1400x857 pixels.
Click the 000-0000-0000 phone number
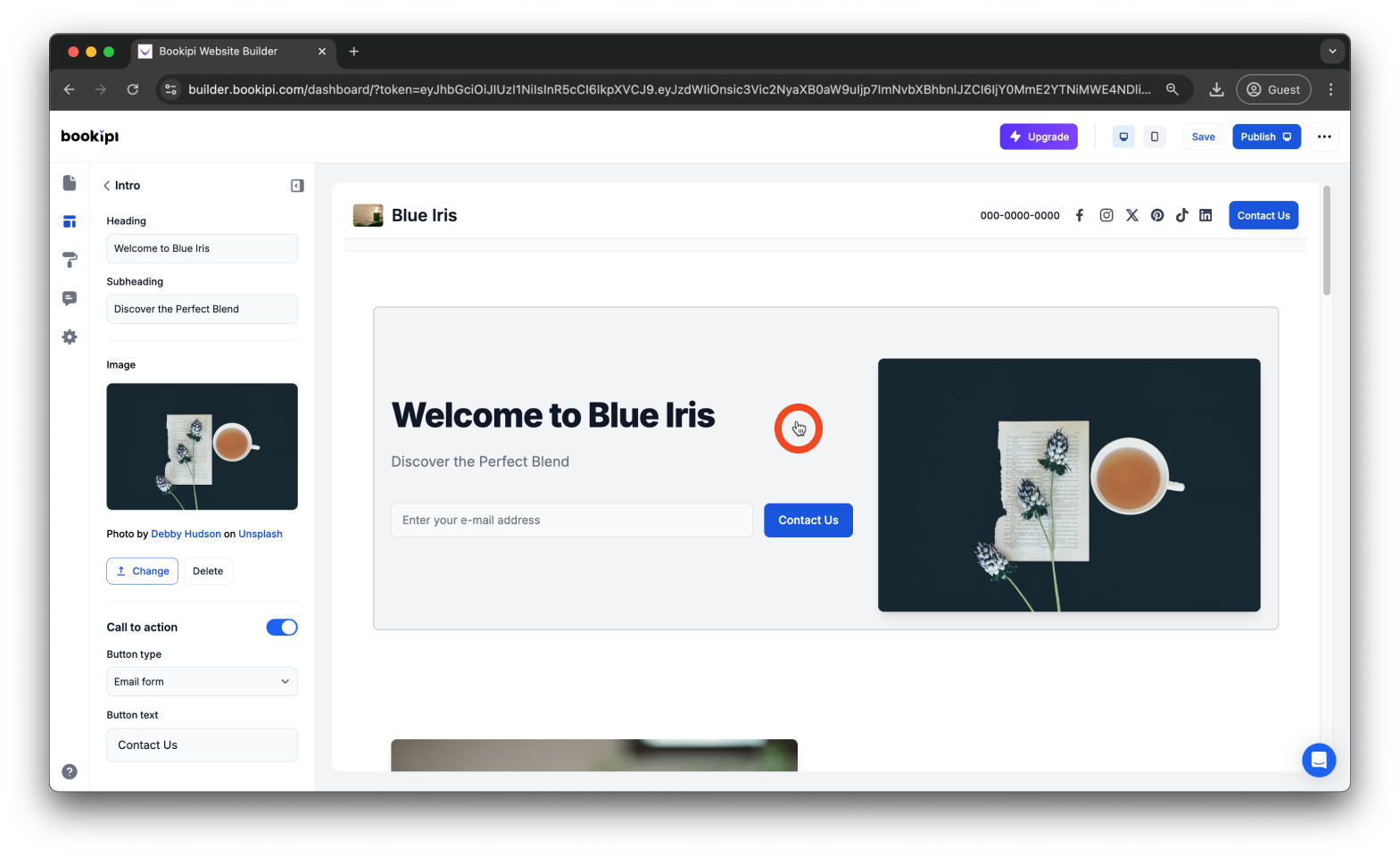click(x=1020, y=215)
